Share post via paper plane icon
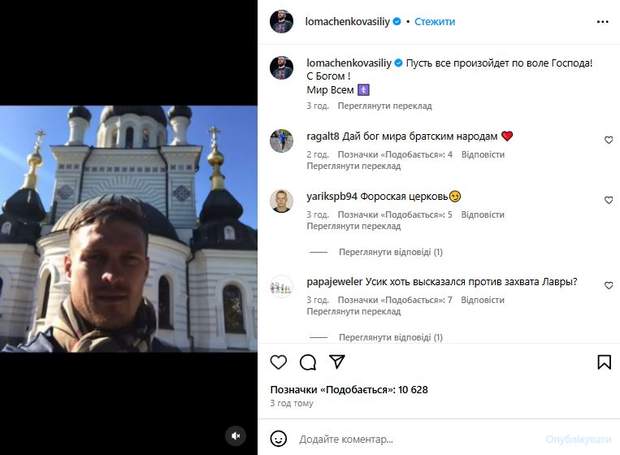This screenshot has height=455, width=620. [337, 362]
